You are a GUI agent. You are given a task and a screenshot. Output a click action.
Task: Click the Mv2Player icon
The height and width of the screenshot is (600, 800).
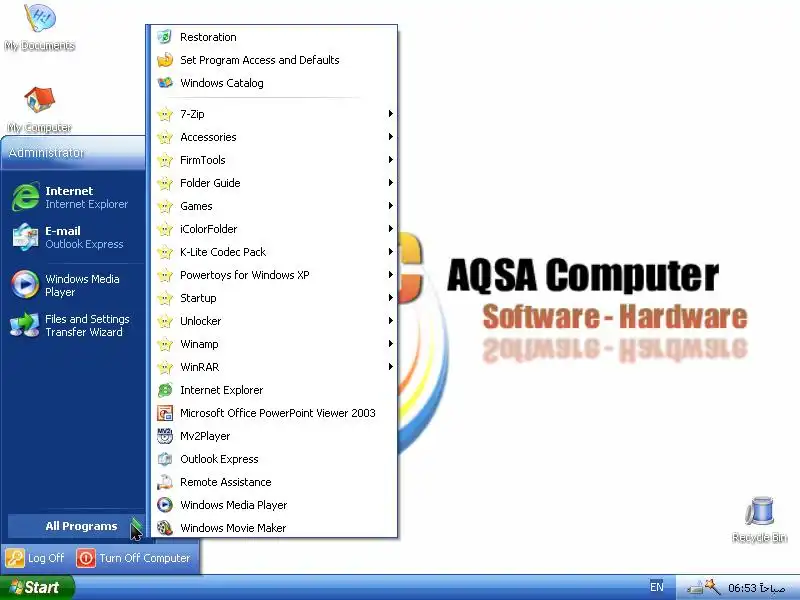pyautogui.click(x=165, y=436)
